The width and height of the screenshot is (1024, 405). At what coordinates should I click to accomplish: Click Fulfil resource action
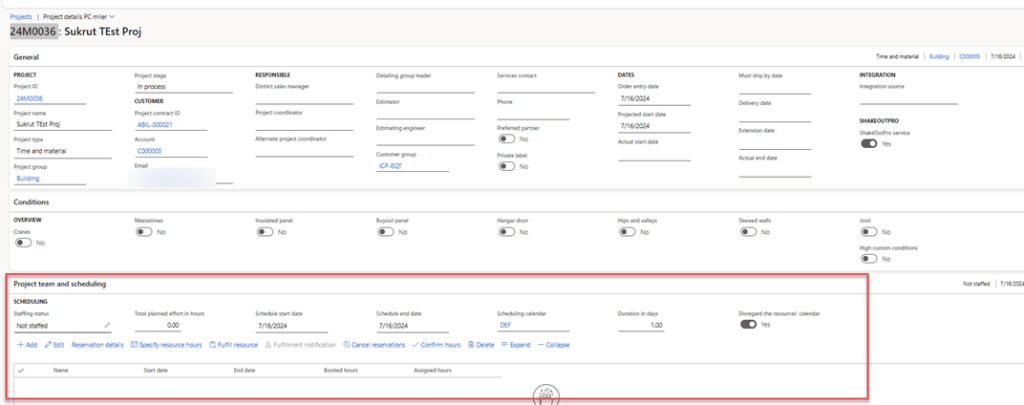(236, 344)
